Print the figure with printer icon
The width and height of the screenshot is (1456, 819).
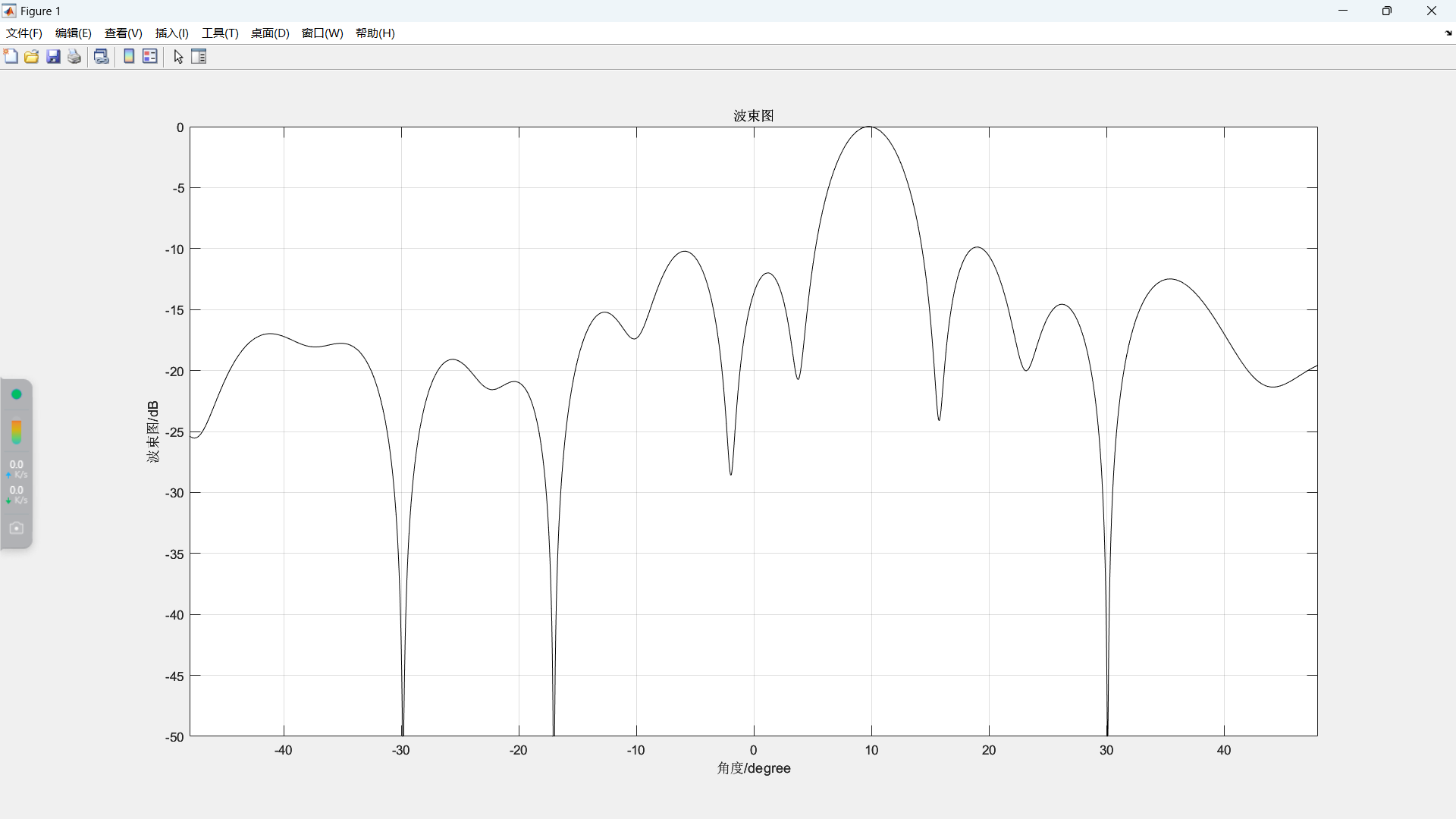74,57
